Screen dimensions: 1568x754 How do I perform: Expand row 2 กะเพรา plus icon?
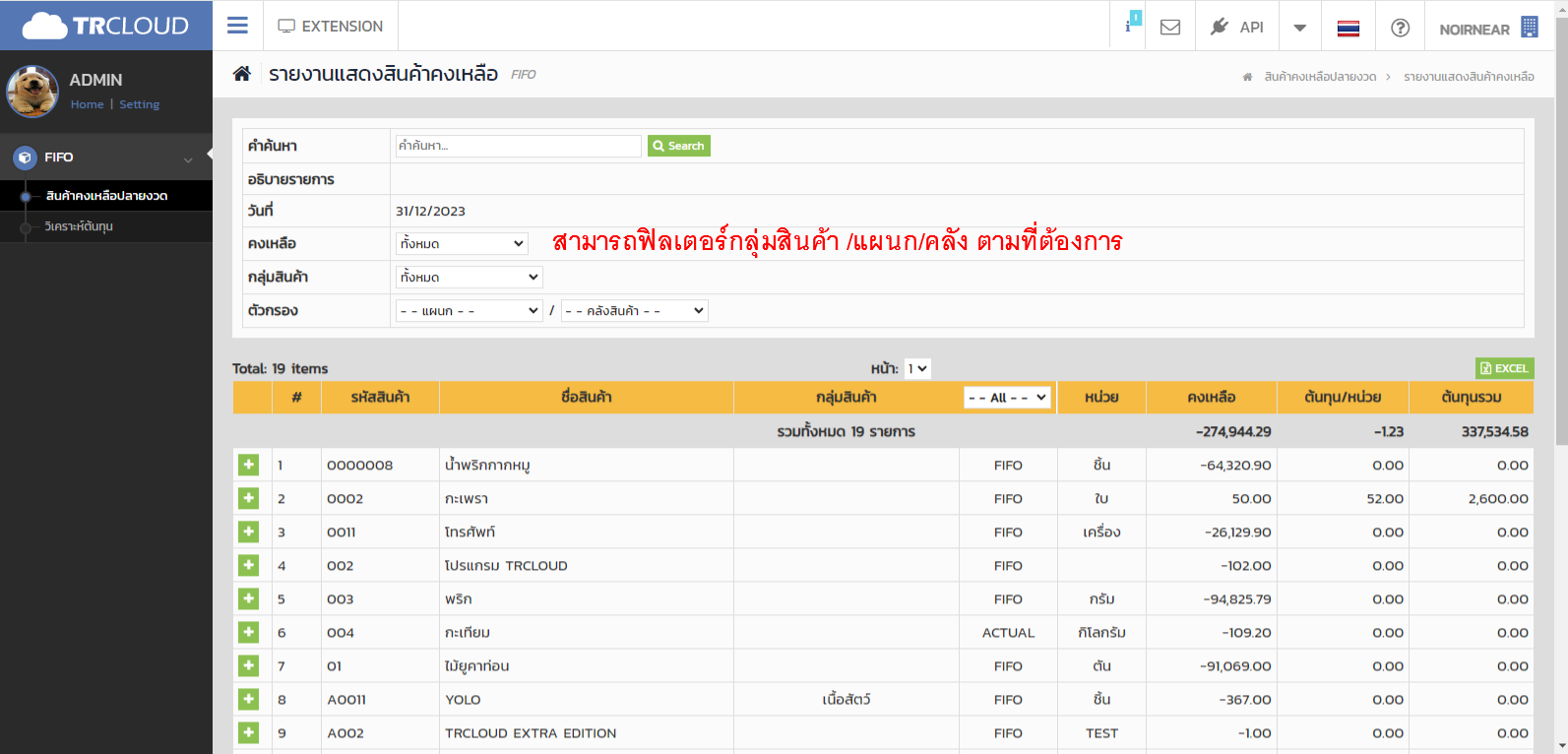click(x=248, y=498)
